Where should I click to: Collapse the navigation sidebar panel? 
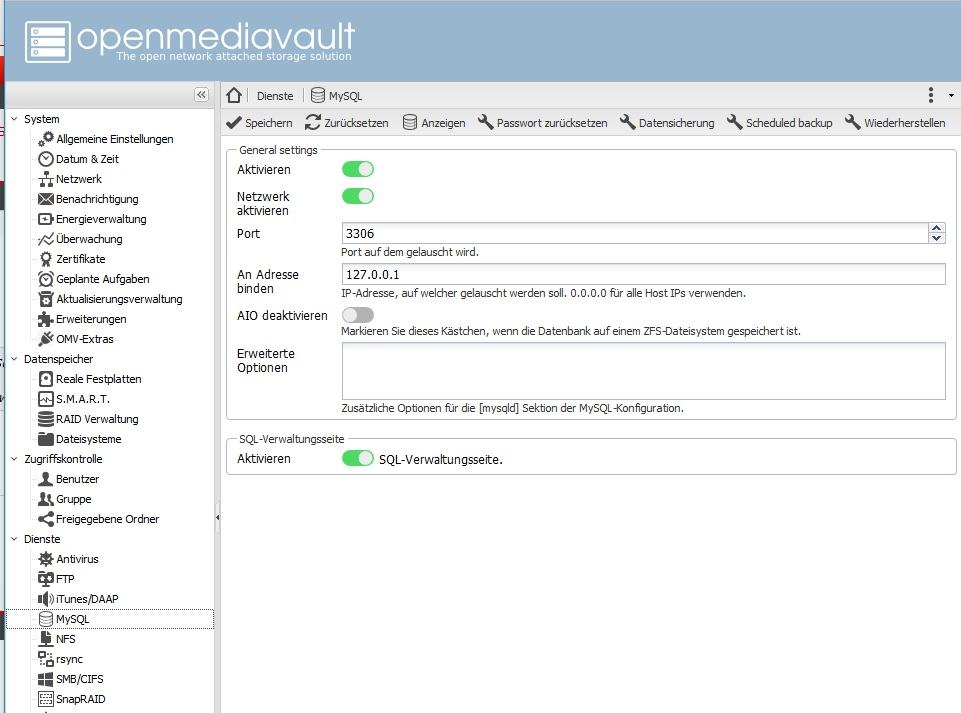(201, 94)
